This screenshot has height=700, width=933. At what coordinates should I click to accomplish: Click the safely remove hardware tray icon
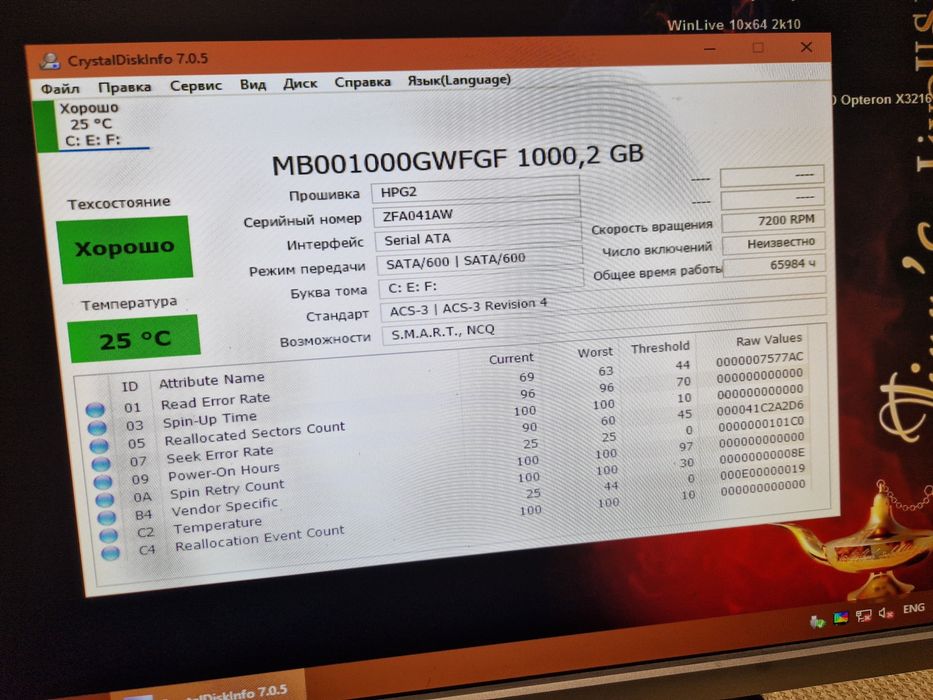click(818, 621)
